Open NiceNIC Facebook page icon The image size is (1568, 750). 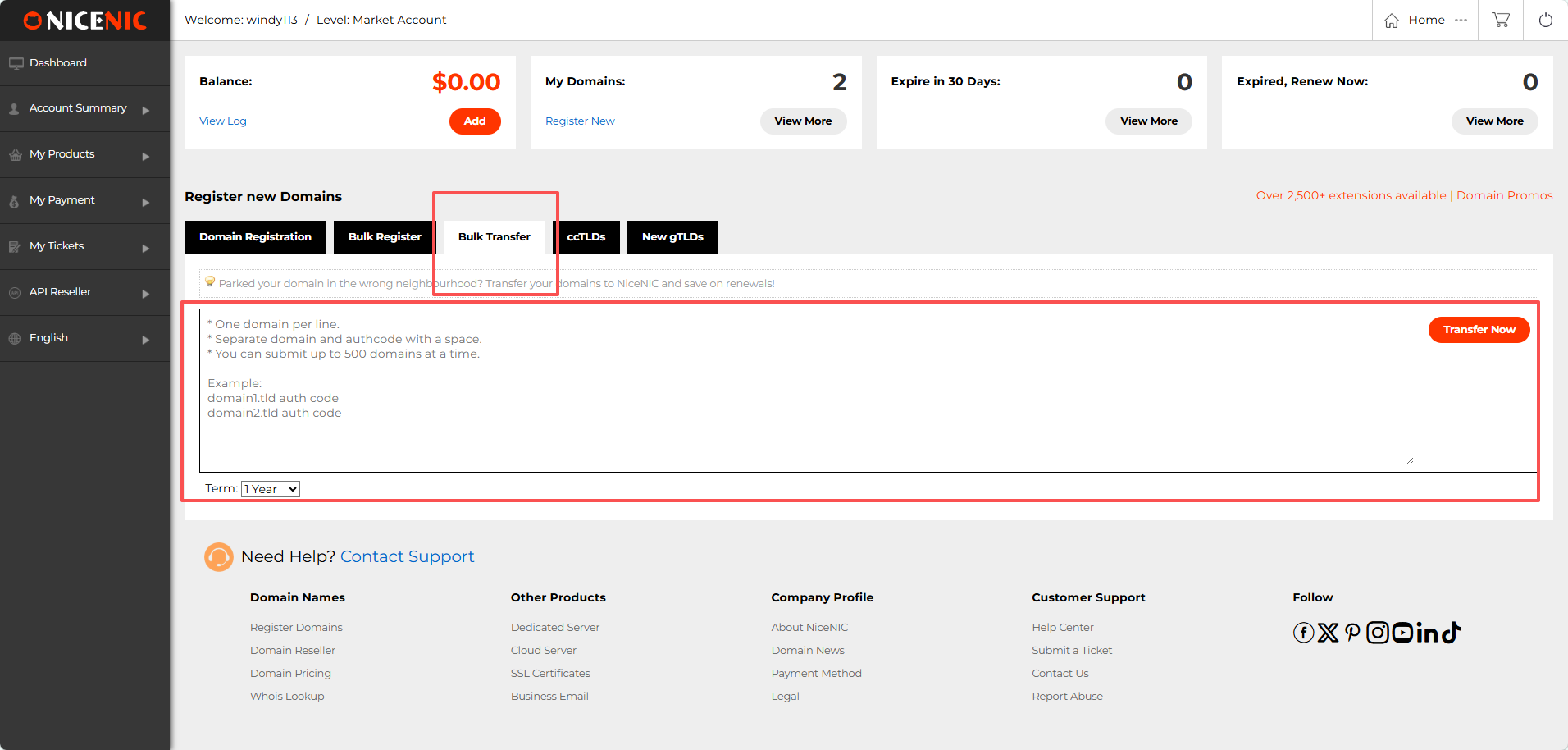1303,633
